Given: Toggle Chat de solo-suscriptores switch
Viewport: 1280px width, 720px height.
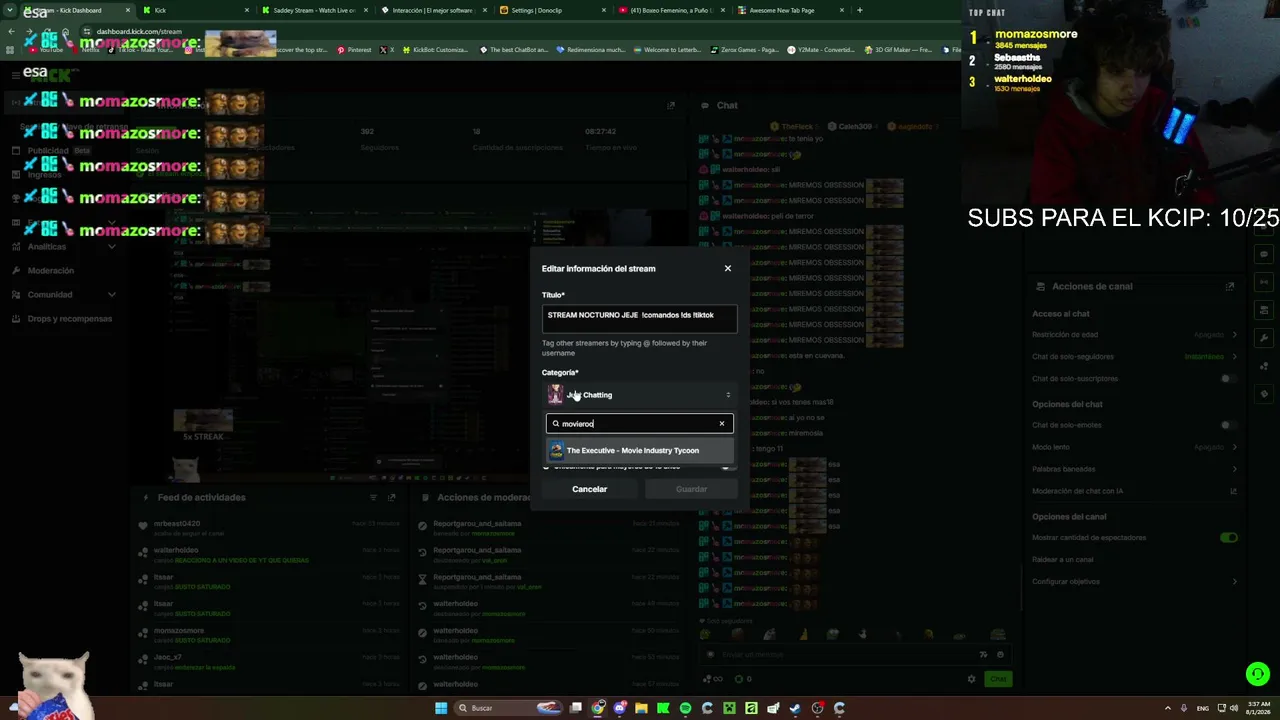Looking at the screenshot, I should [x=1229, y=379].
